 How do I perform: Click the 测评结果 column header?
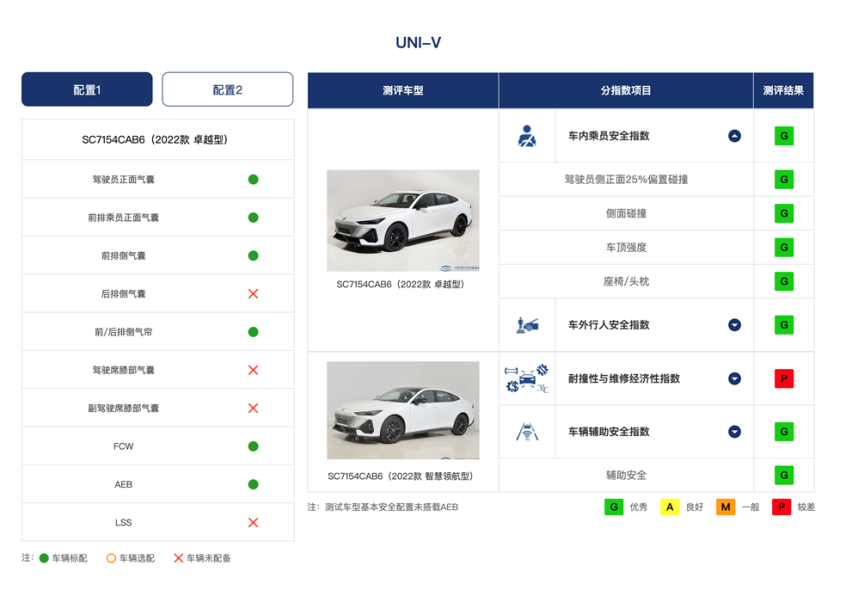[x=784, y=90]
